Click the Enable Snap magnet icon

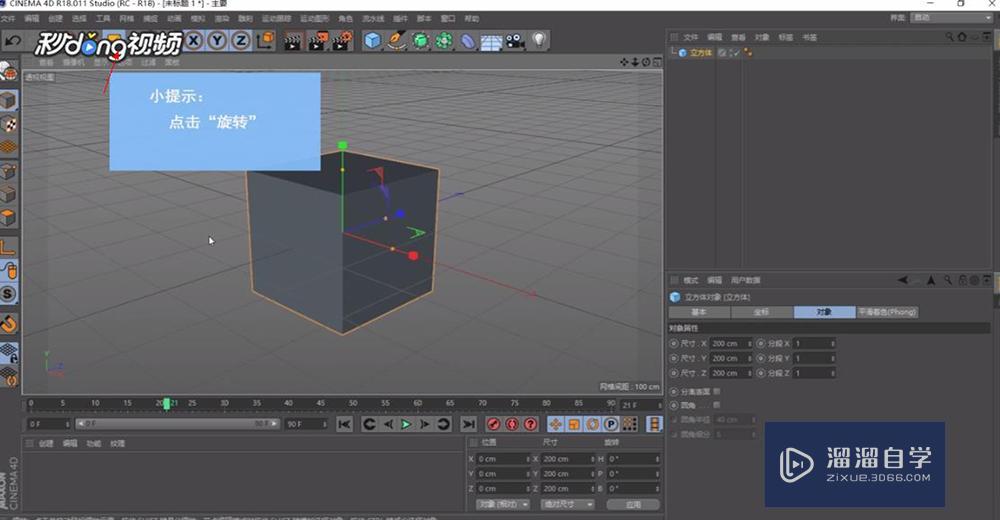(8, 323)
